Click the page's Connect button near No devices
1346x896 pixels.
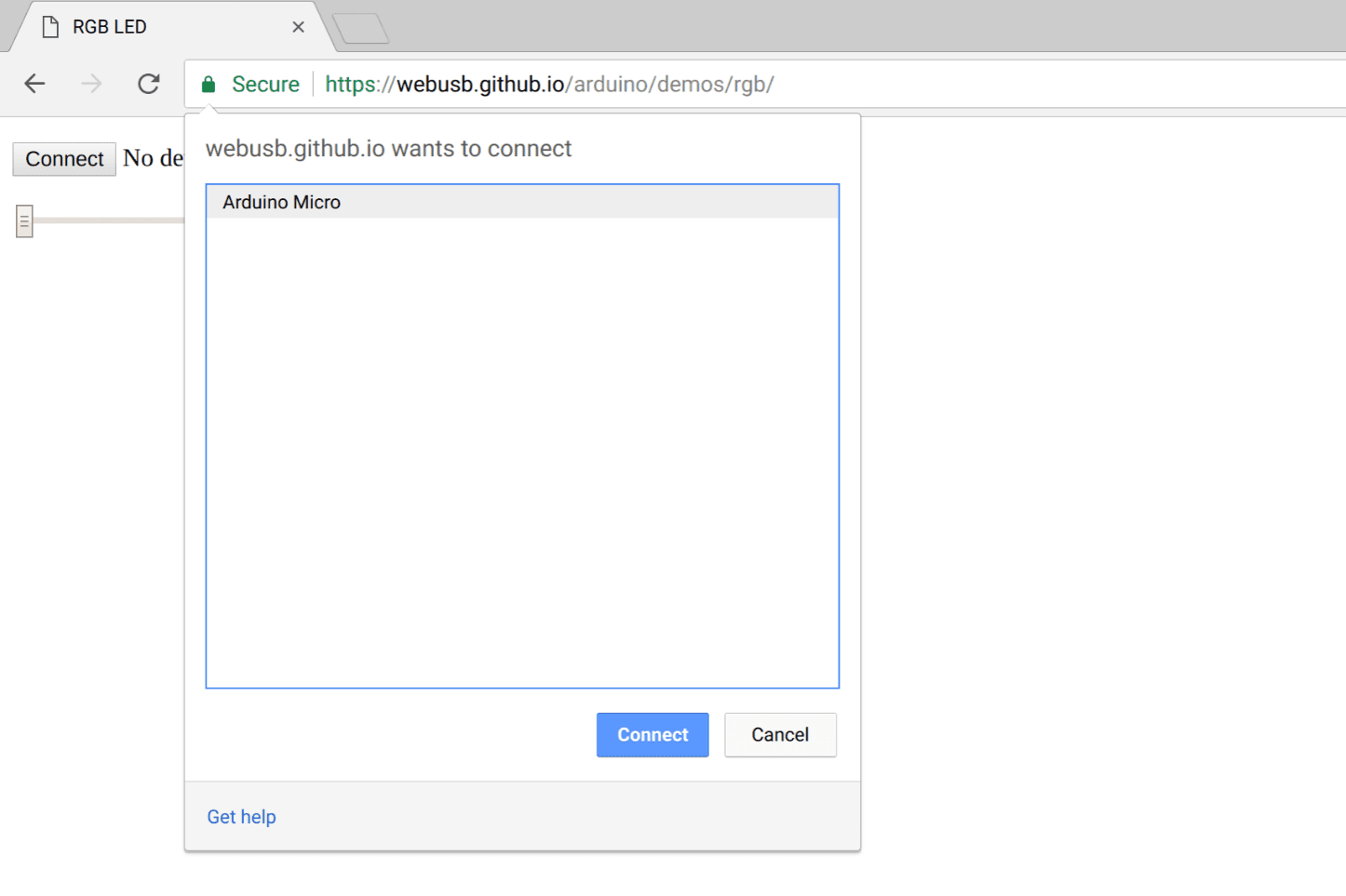pos(63,158)
